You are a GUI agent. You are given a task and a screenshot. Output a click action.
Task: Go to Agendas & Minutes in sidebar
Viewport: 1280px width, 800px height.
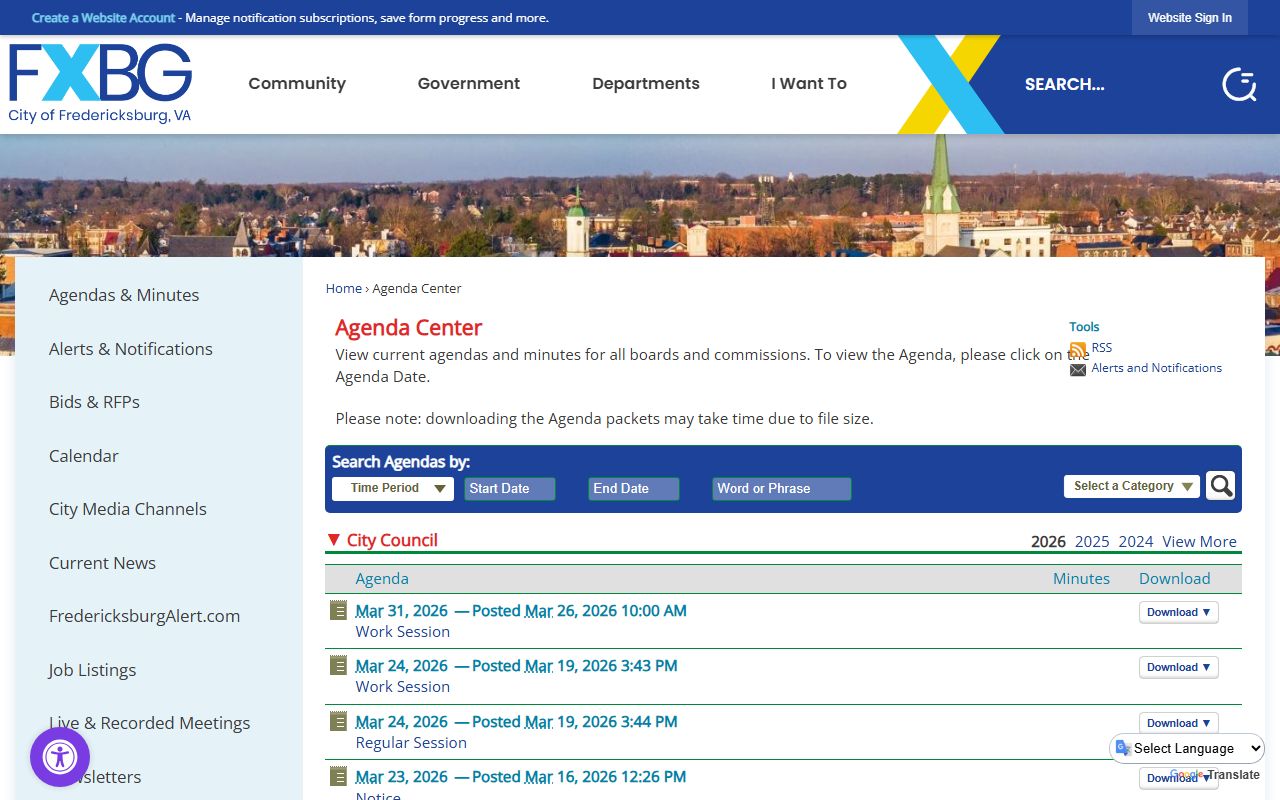click(124, 295)
